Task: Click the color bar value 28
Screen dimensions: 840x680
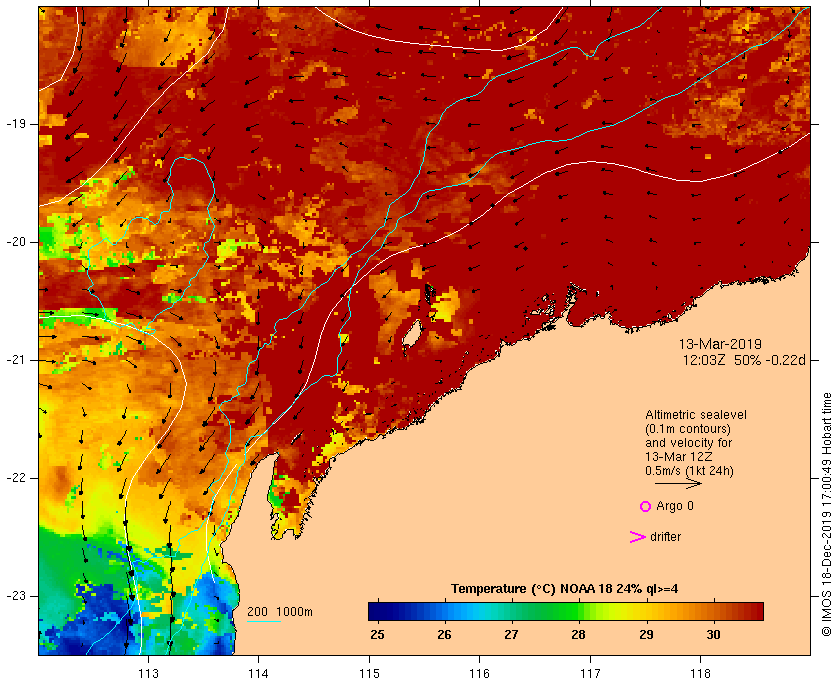Action: pyautogui.click(x=578, y=634)
